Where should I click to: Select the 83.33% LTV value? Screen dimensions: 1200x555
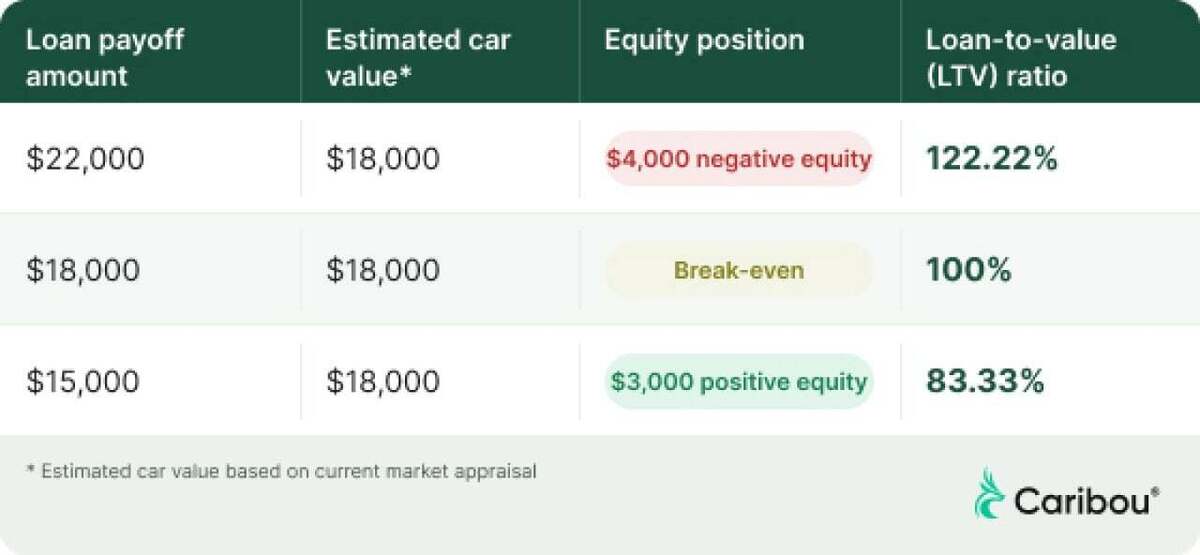pyautogui.click(x=985, y=382)
